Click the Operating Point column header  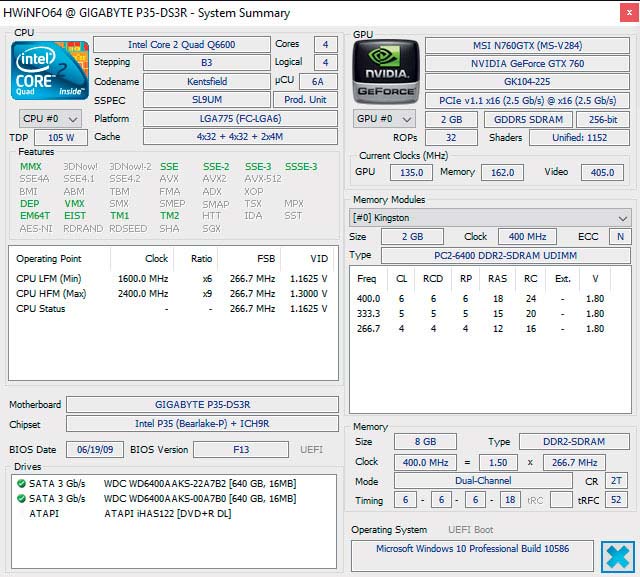coord(60,259)
